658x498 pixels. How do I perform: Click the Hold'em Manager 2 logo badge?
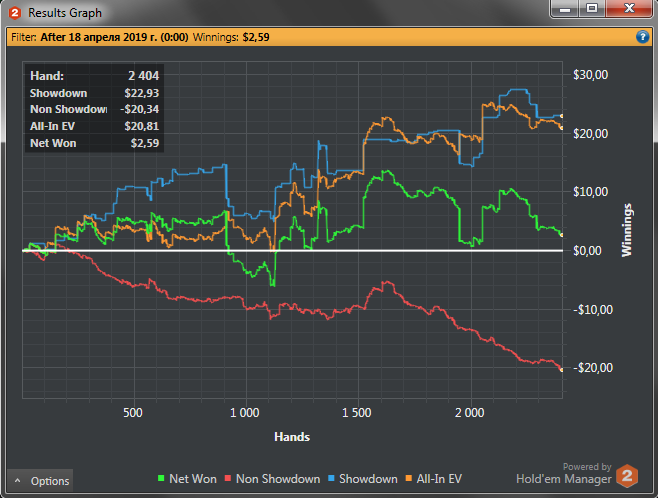pyautogui.click(x=627, y=476)
